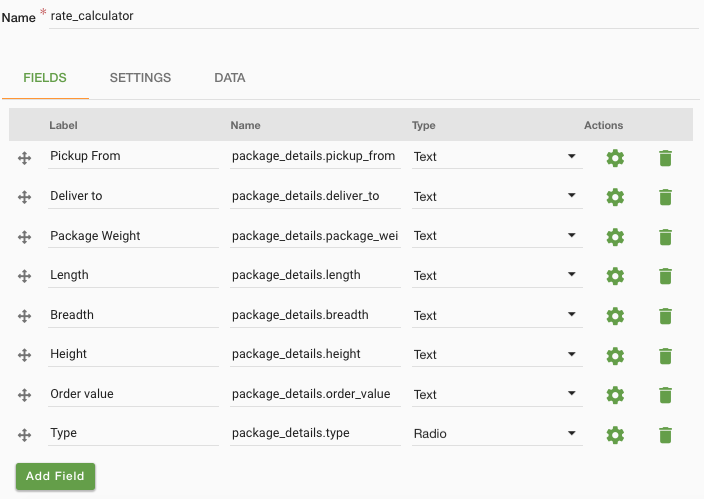Open settings gear for Pickup From field
The width and height of the screenshot is (704, 499).
(x=615, y=158)
